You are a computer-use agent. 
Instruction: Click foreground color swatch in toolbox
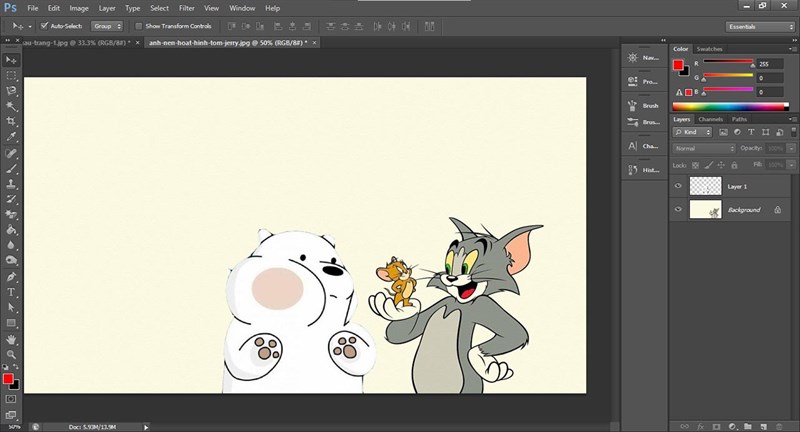tap(8, 379)
